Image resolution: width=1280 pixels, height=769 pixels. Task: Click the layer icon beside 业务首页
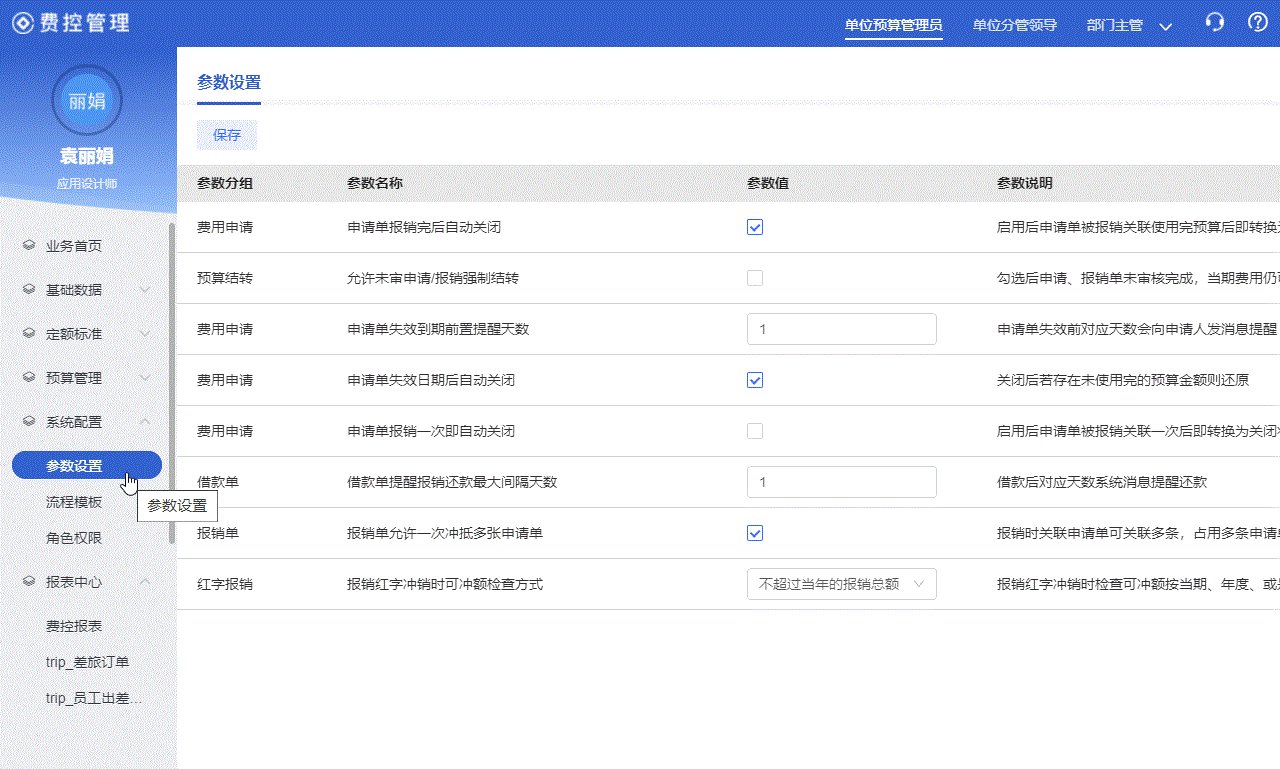29,245
